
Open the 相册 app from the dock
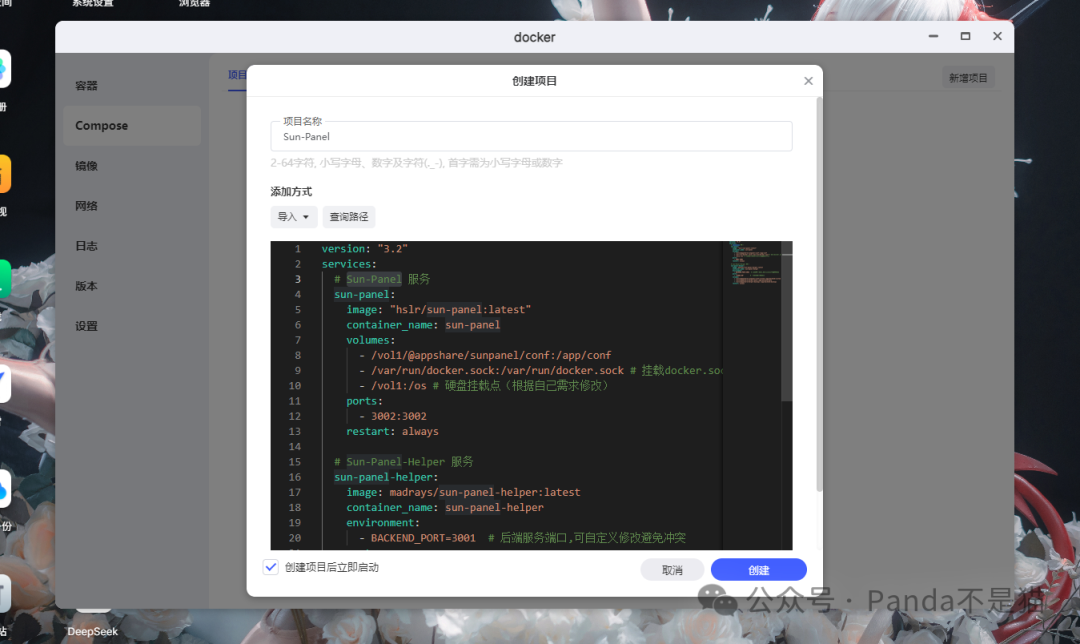[7, 70]
